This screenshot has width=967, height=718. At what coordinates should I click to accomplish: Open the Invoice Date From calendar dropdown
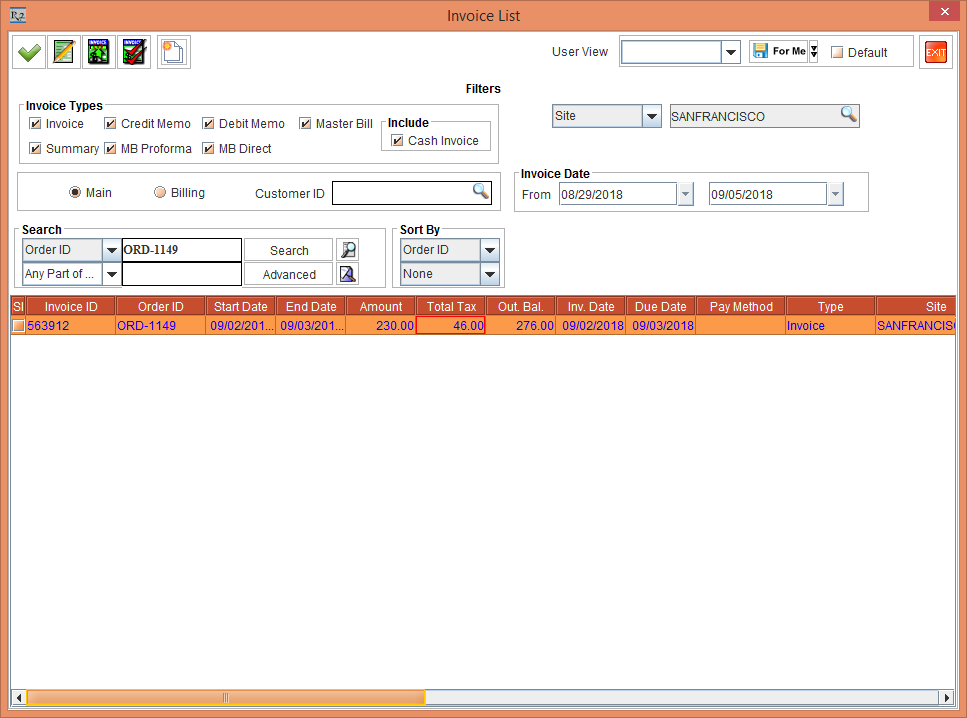(685, 194)
